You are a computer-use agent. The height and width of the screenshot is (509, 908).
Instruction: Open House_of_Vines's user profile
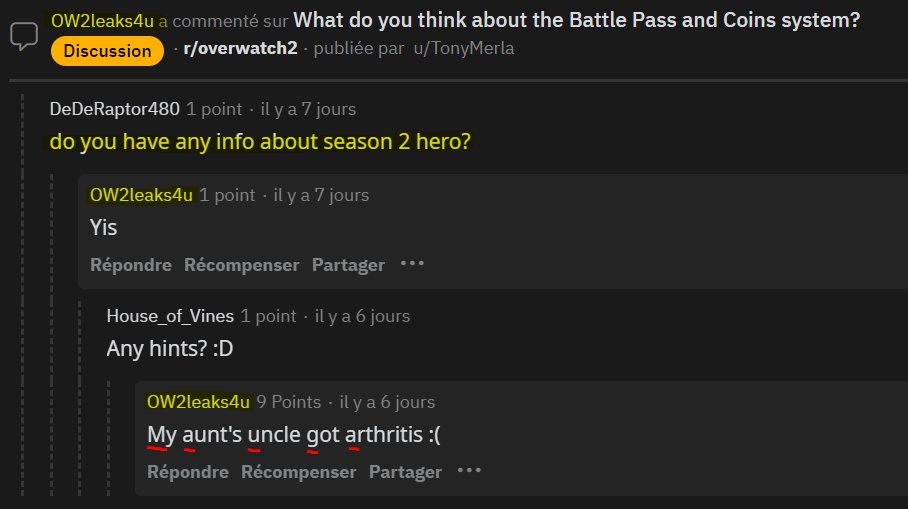(170, 316)
